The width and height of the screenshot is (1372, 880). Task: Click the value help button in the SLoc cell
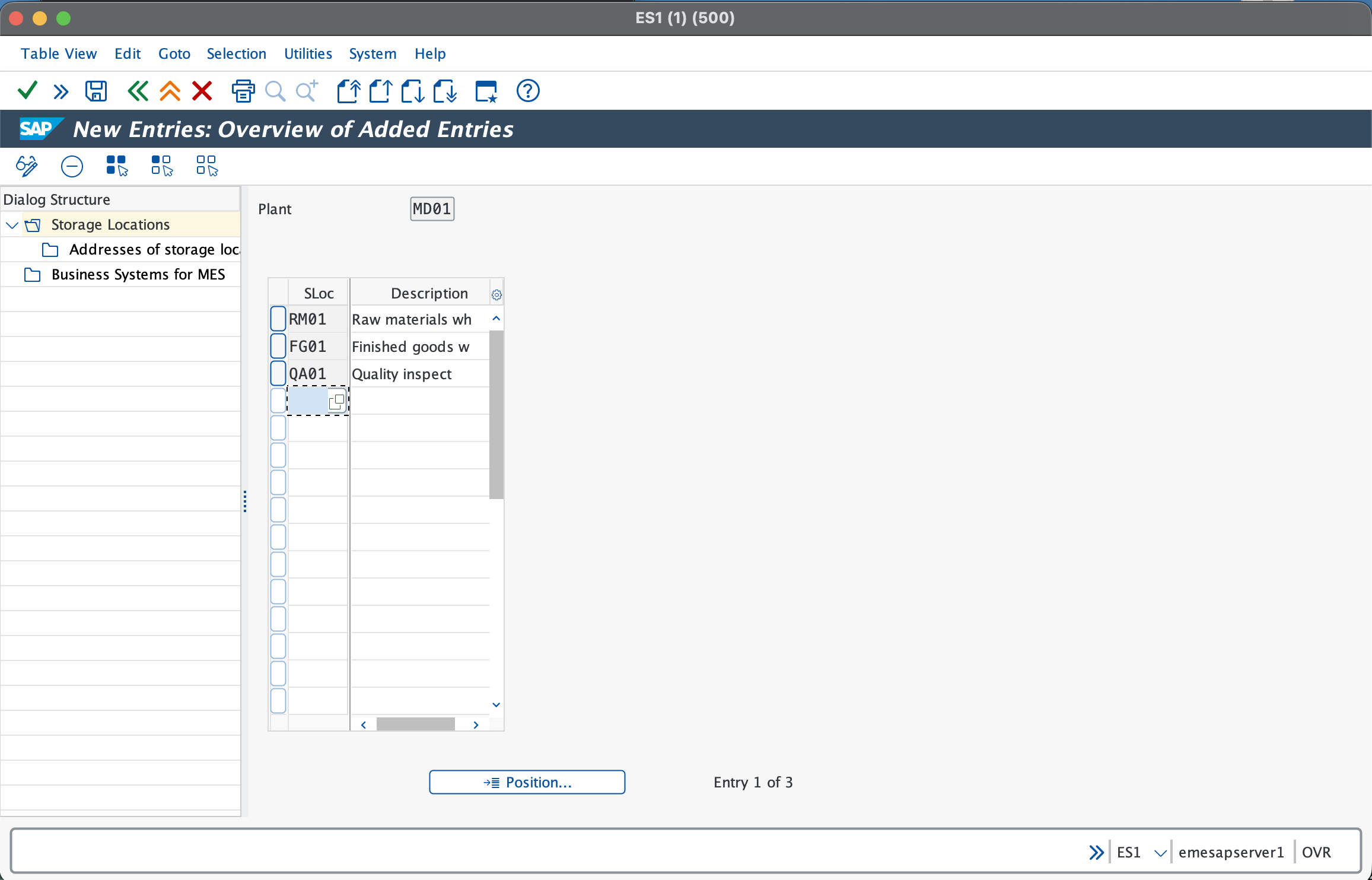point(336,401)
